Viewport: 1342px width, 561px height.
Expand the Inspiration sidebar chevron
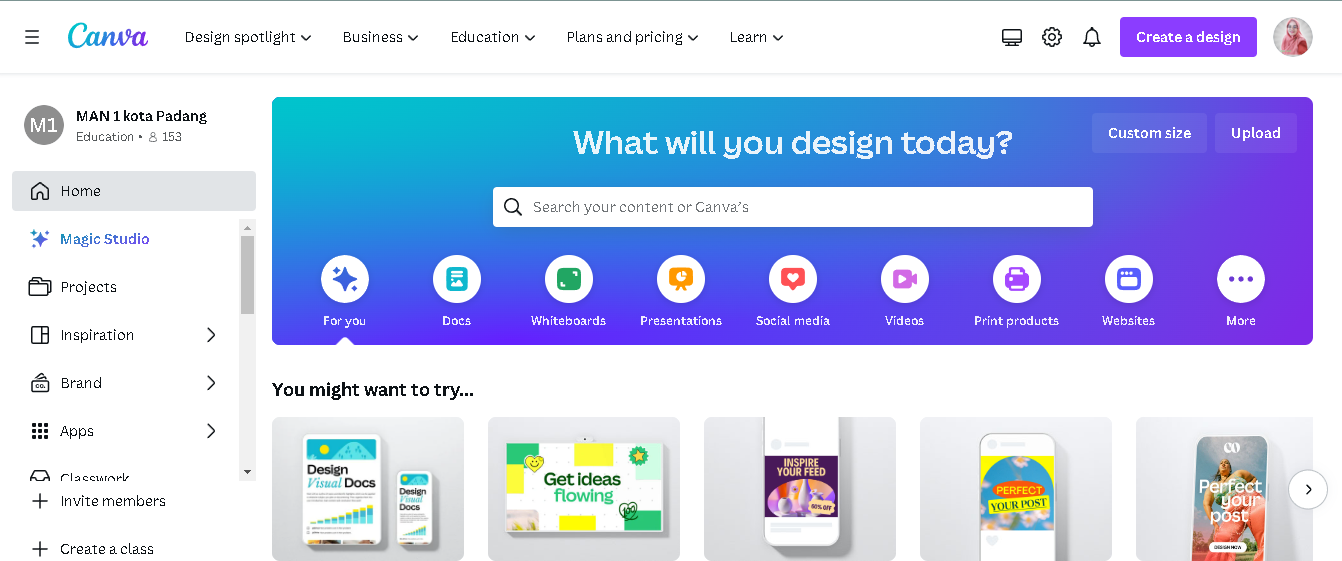pyautogui.click(x=211, y=335)
